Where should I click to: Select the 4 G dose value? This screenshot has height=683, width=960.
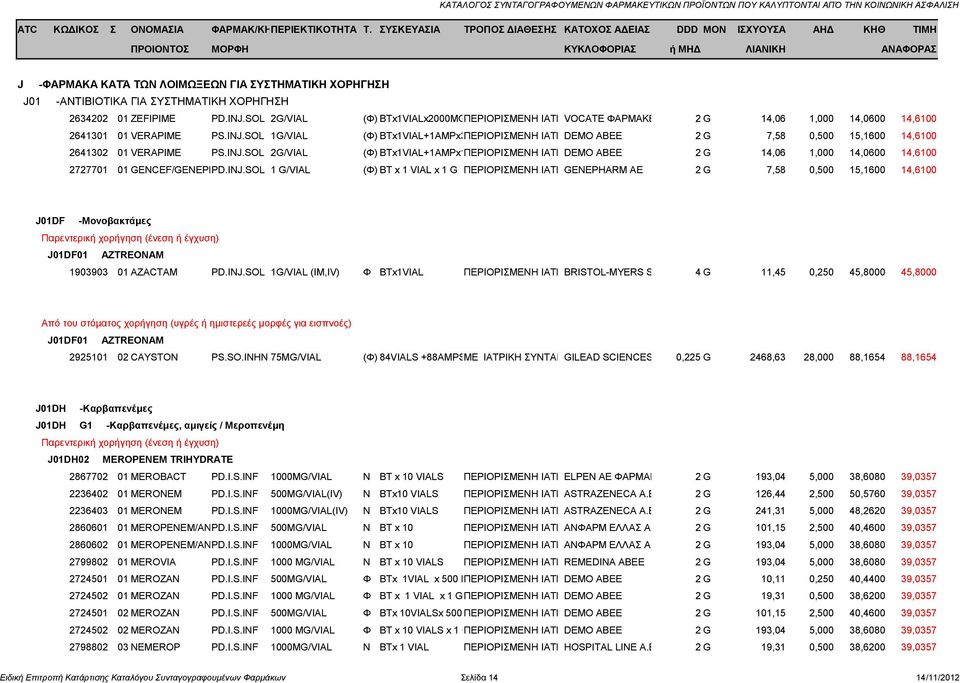pyautogui.click(x=703, y=272)
